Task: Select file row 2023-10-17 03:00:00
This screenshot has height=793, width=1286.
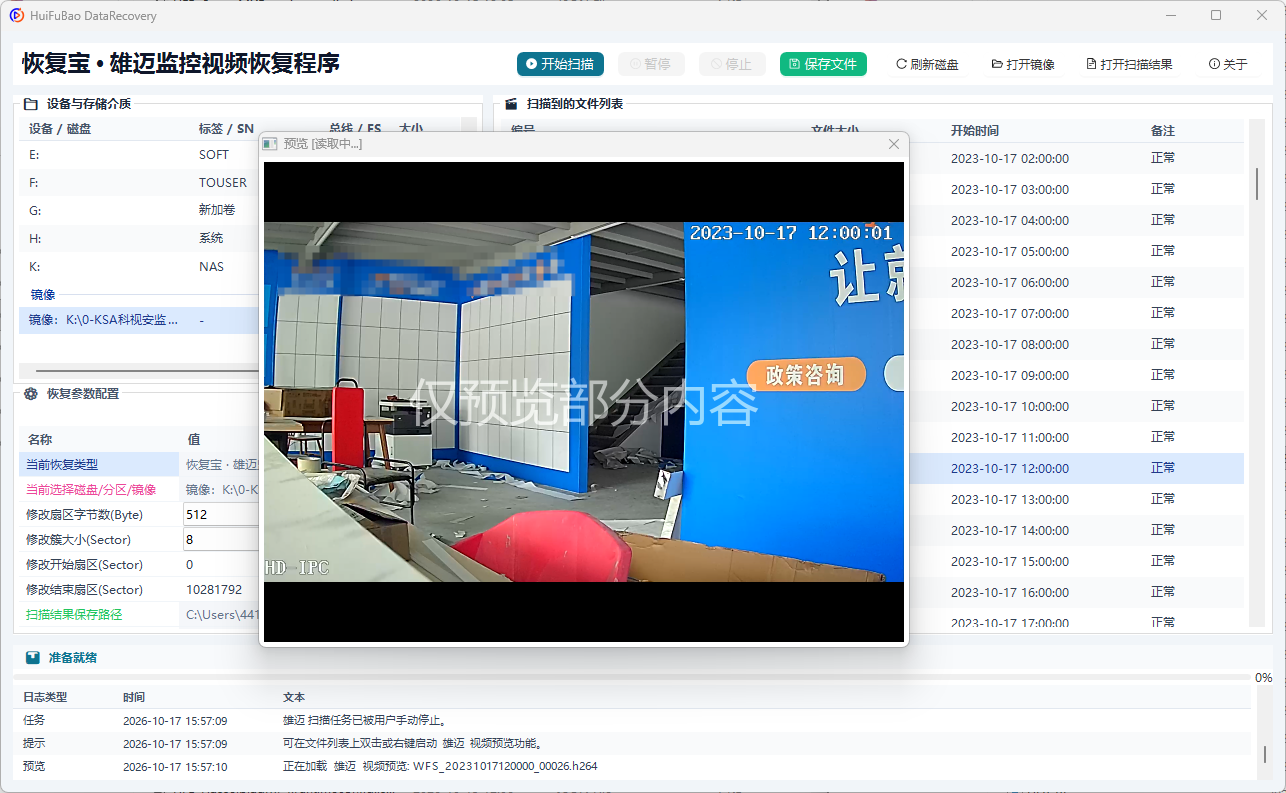Action: (1077, 189)
